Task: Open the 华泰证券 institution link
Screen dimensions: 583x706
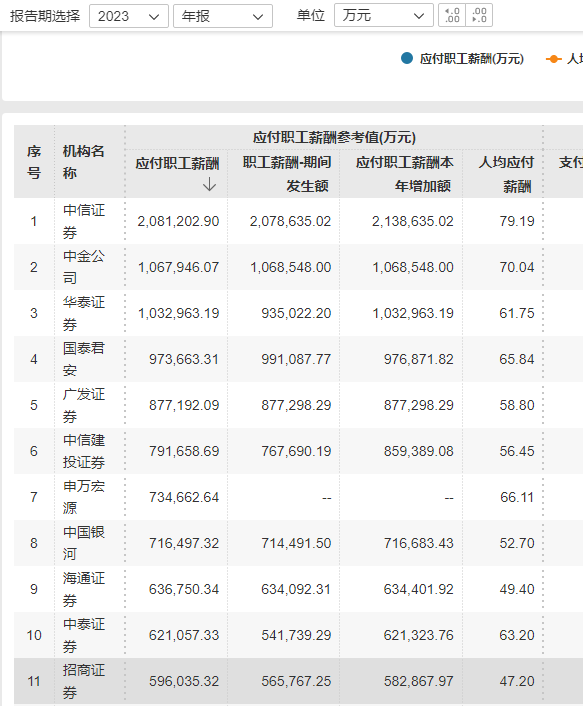Action: pos(84,313)
